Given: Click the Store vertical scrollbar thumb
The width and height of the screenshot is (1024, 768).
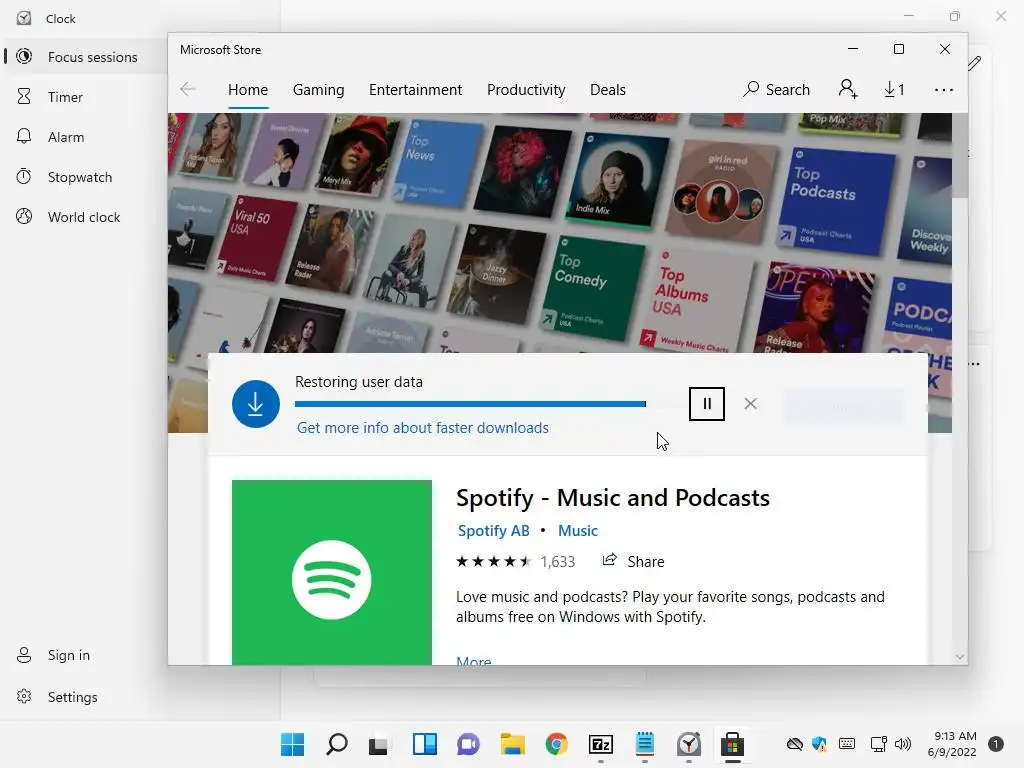Looking at the screenshot, I should coord(960,155).
